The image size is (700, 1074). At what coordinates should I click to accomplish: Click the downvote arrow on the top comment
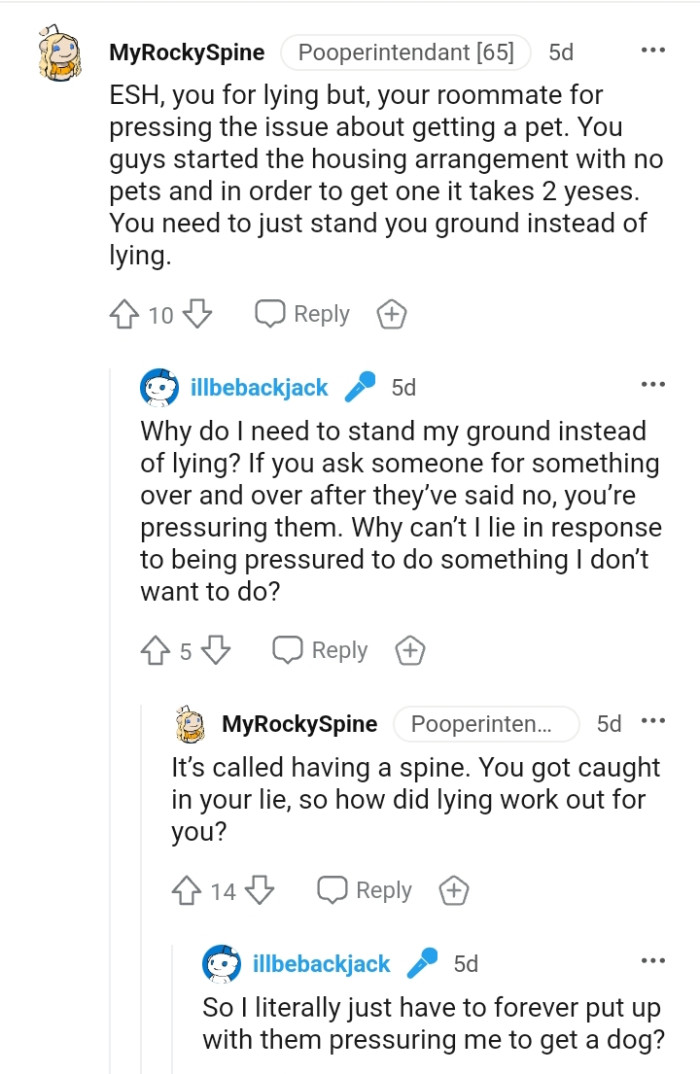(x=198, y=313)
